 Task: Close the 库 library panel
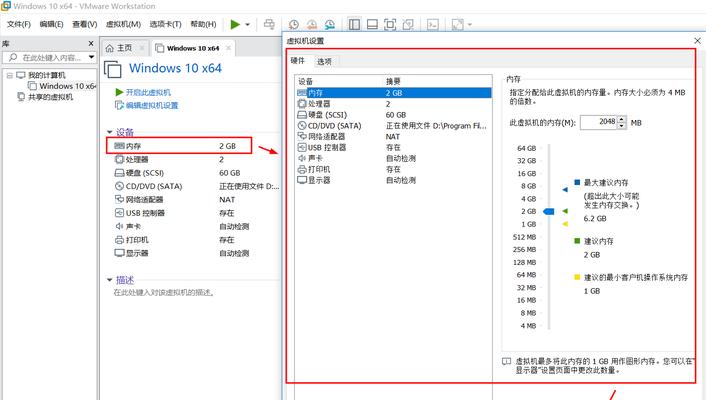point(91,43)
